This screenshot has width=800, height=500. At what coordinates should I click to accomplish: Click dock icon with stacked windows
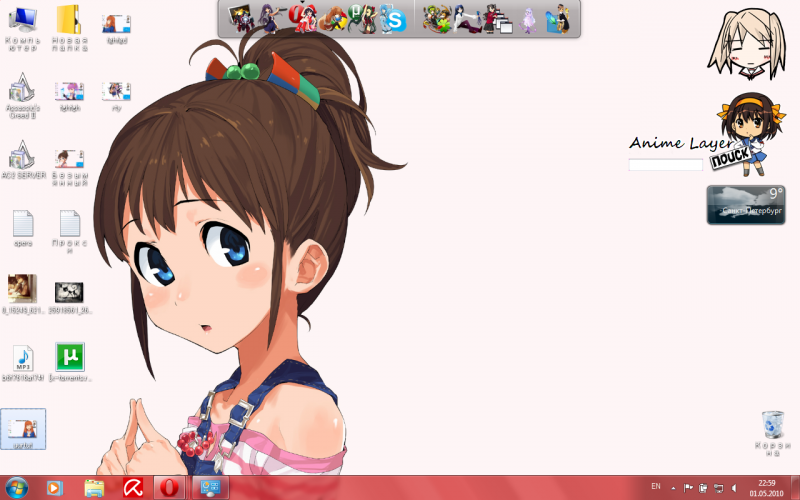(498, 19)
